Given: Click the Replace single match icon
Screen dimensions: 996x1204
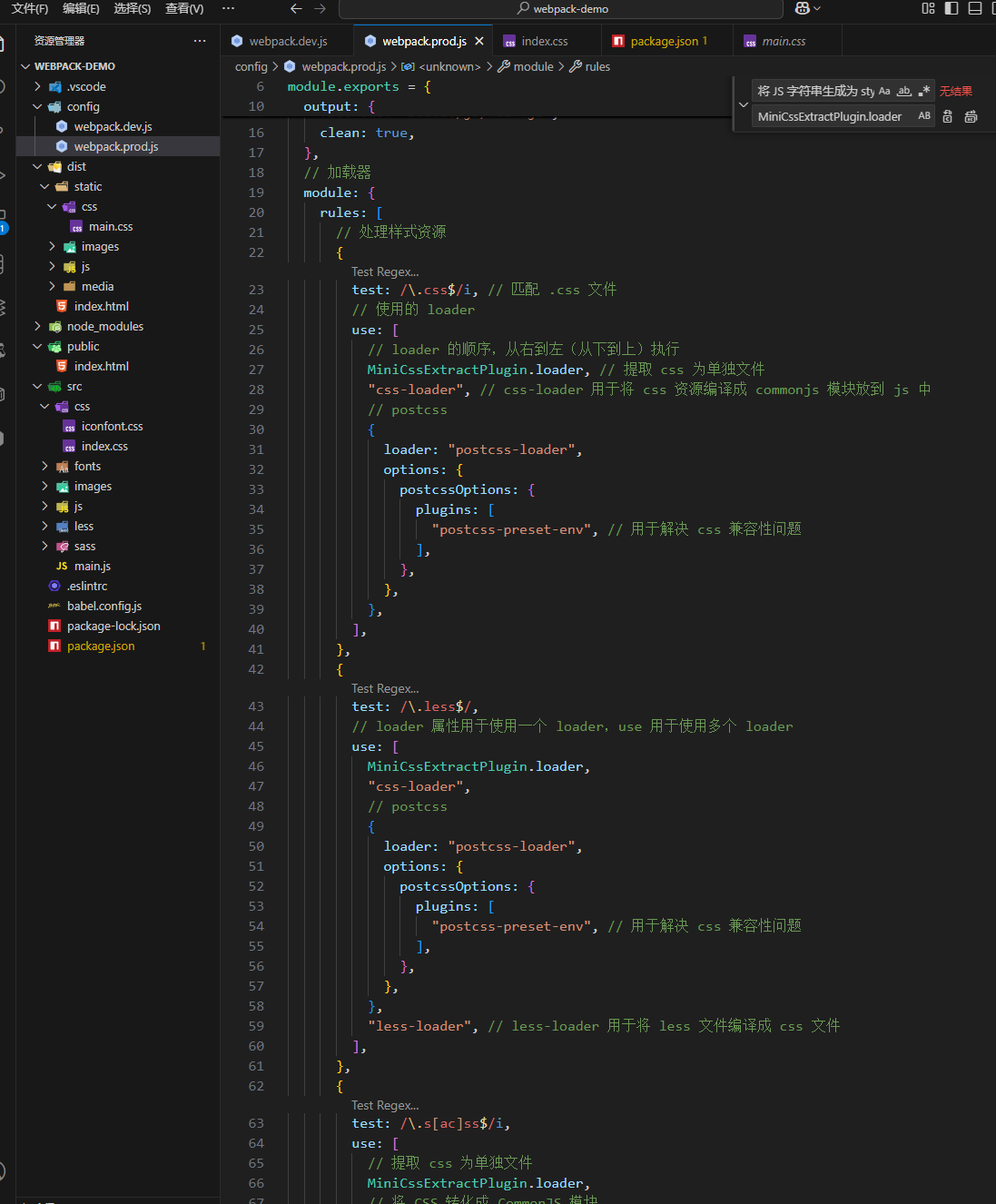Looking at the screenshot, I should (x=948, y=116).
